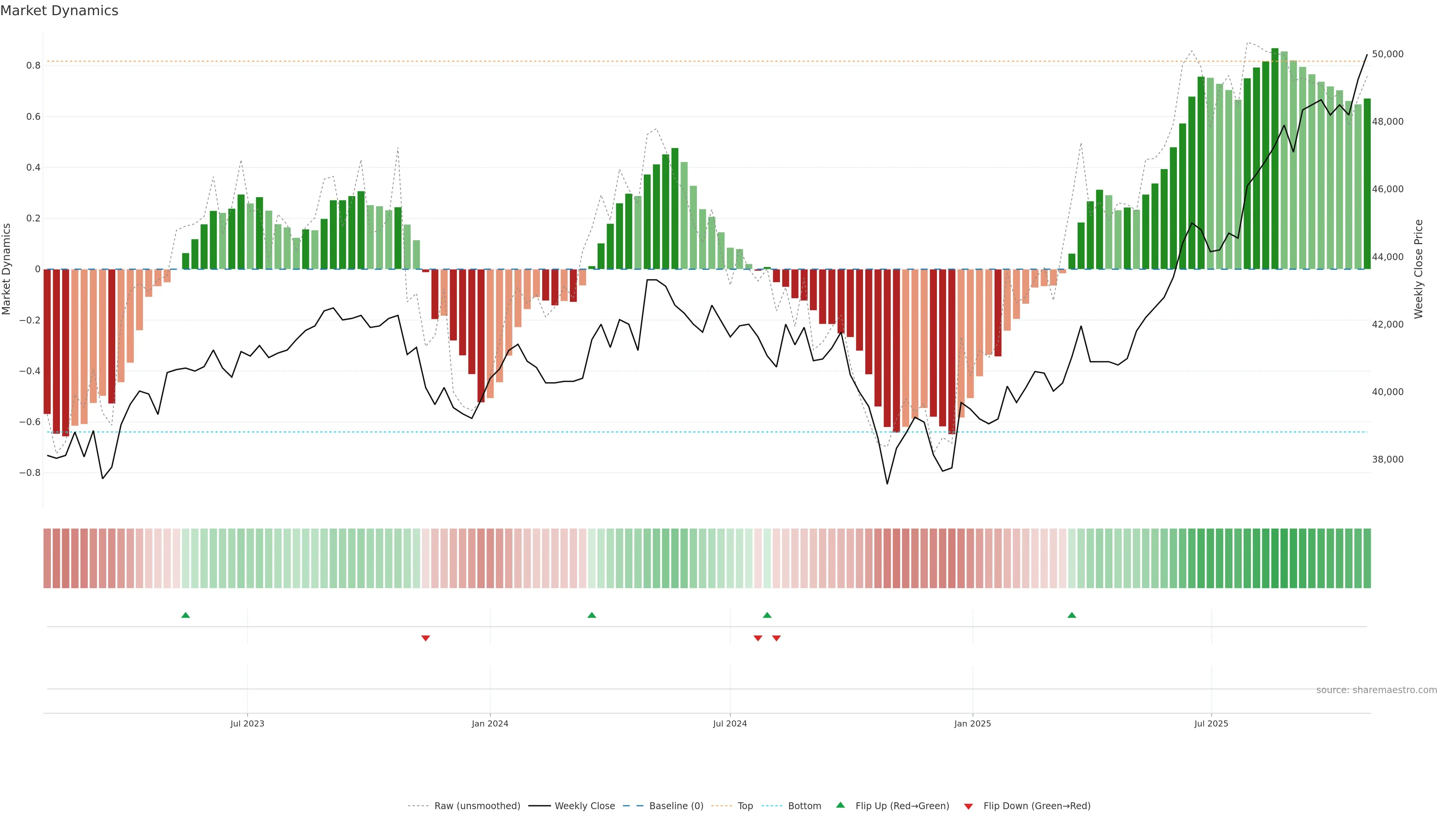Toggle the Top legend entry

tap(745, 806)
